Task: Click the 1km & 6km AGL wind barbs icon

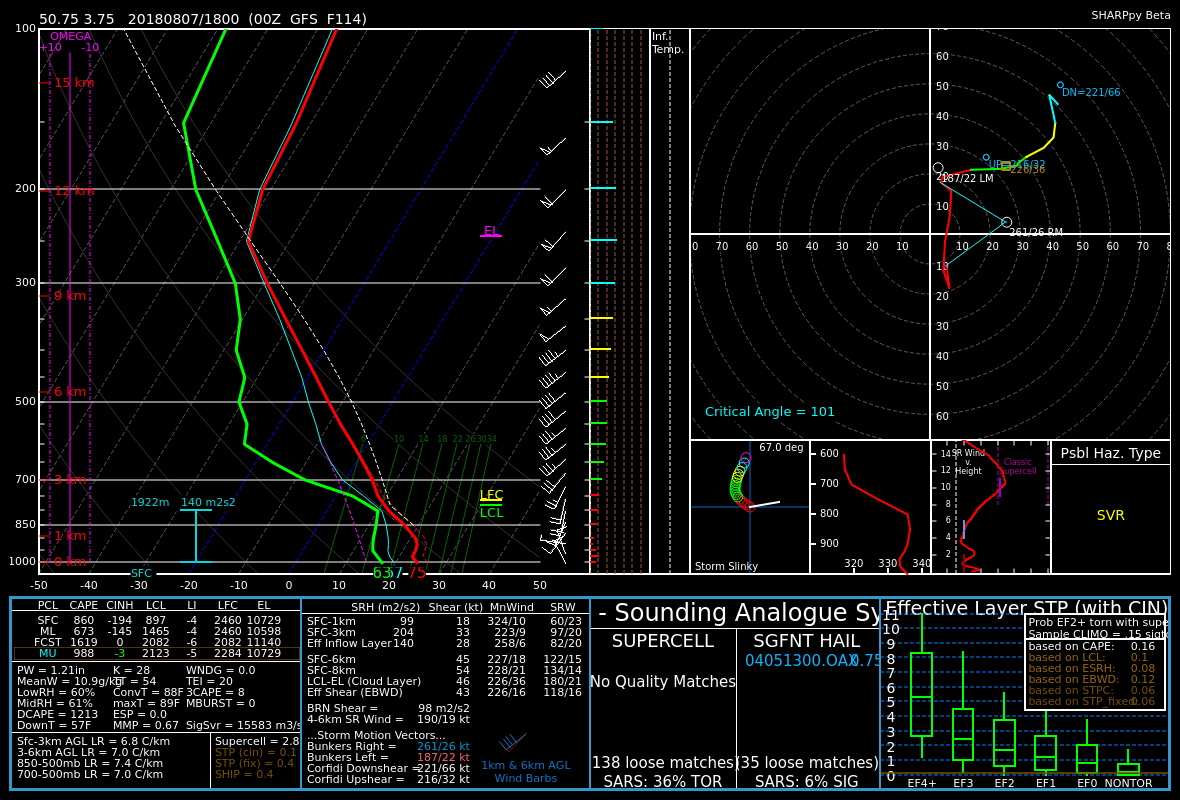Action: [x=512, y=743]
